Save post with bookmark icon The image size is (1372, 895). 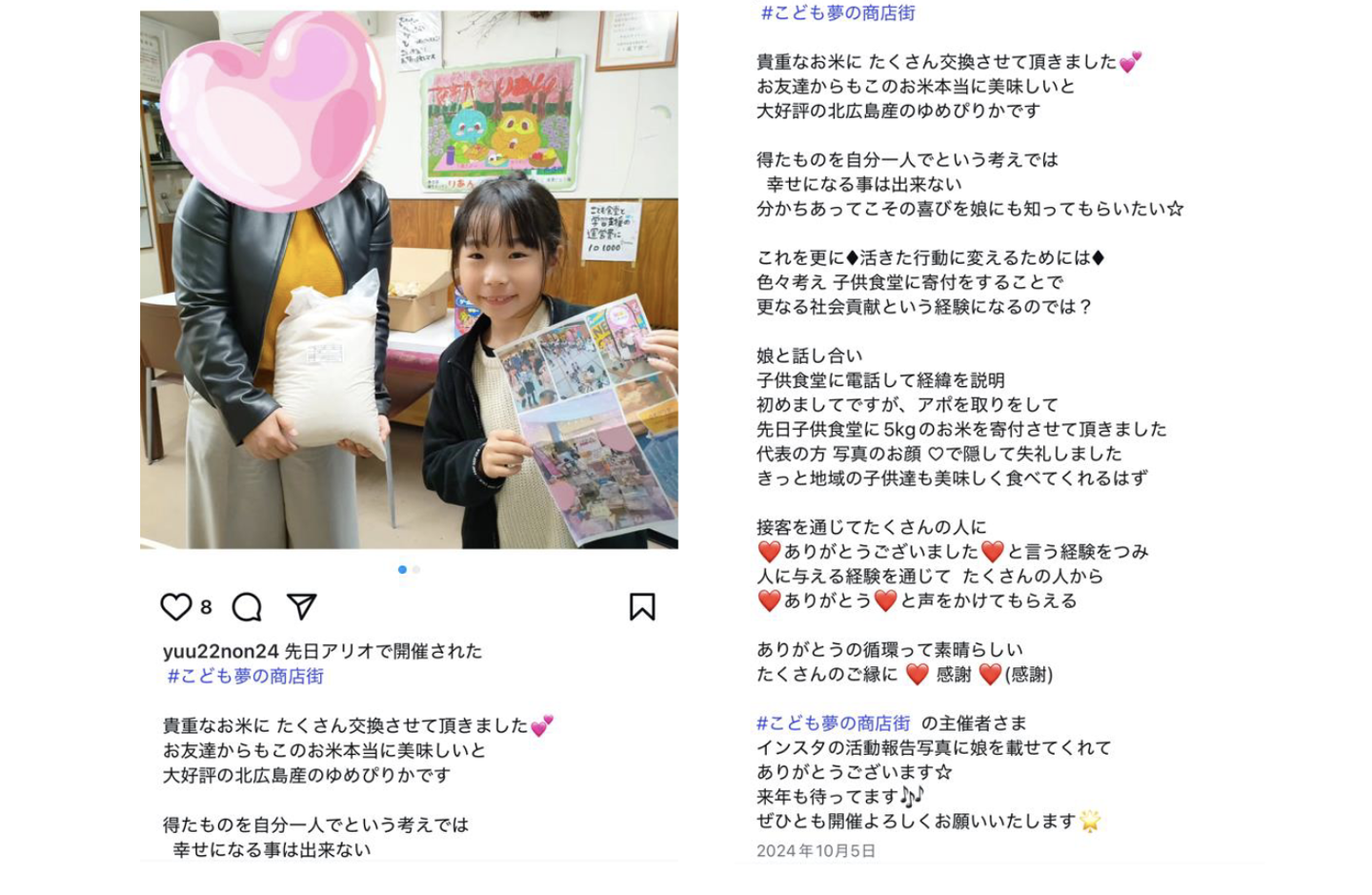coord(642,607)
